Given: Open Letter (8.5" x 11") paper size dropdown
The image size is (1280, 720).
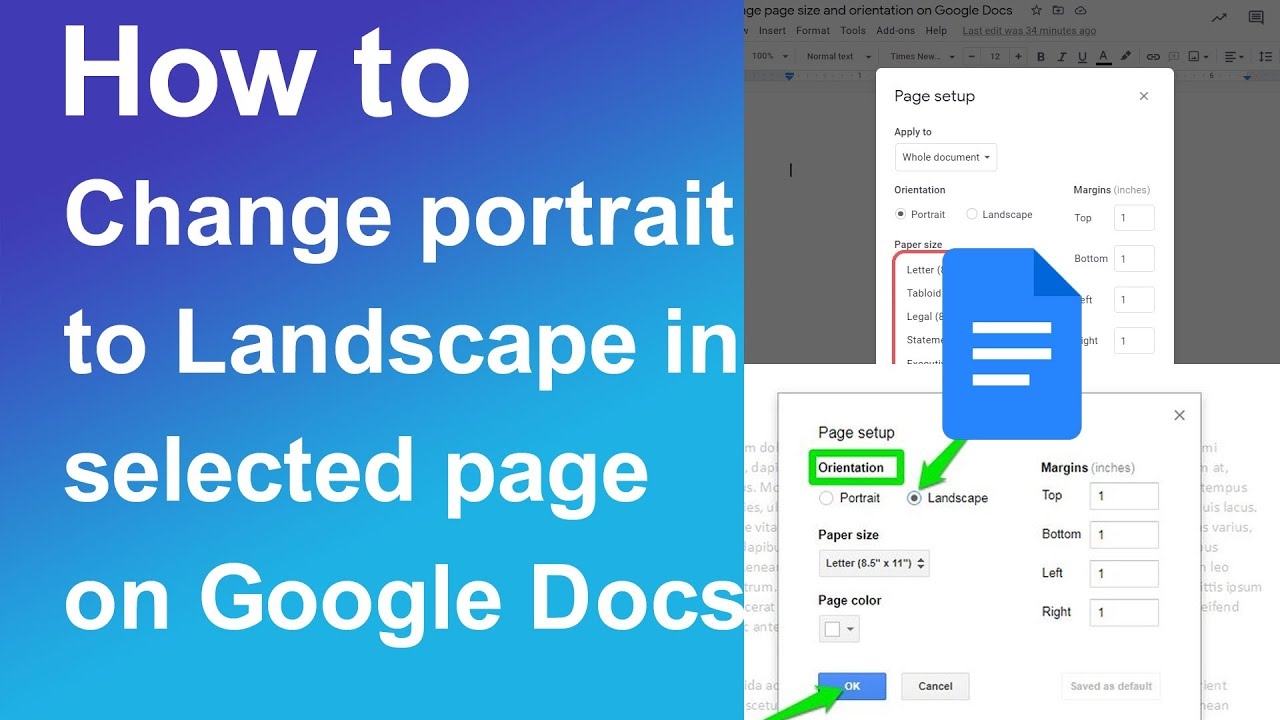Looking at the screenshot, I should [x=874, y=563].
